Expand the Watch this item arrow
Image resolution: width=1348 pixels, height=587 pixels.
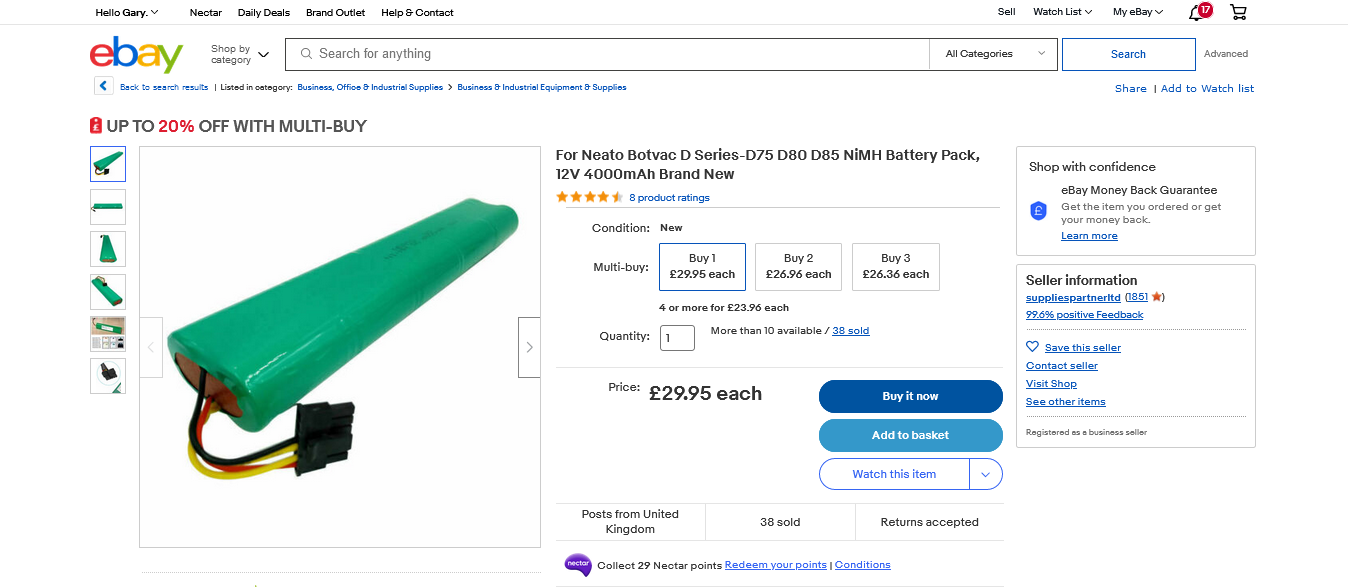[985, 474]
